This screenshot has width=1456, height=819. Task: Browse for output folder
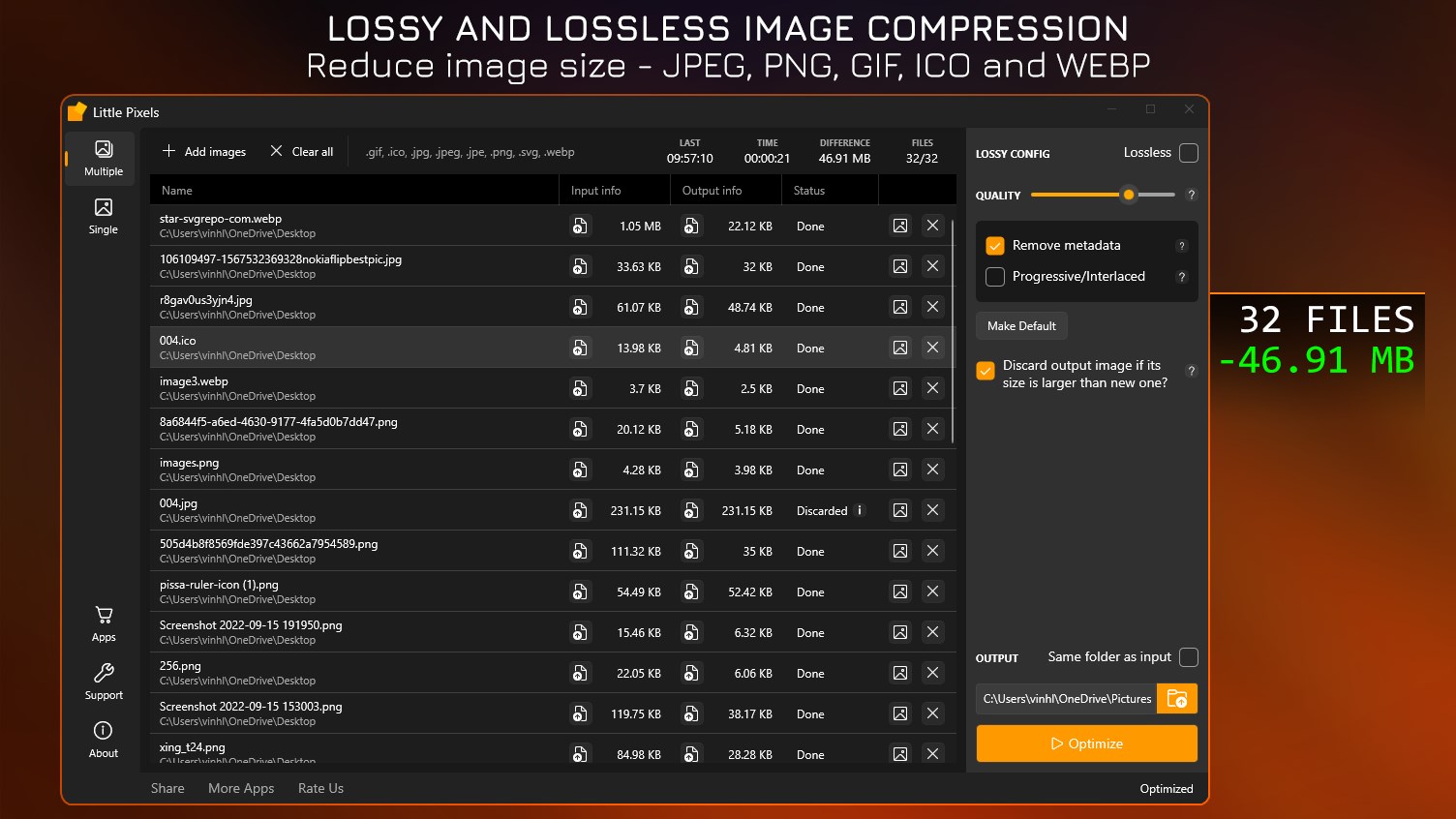click(x=1177, y=698)
